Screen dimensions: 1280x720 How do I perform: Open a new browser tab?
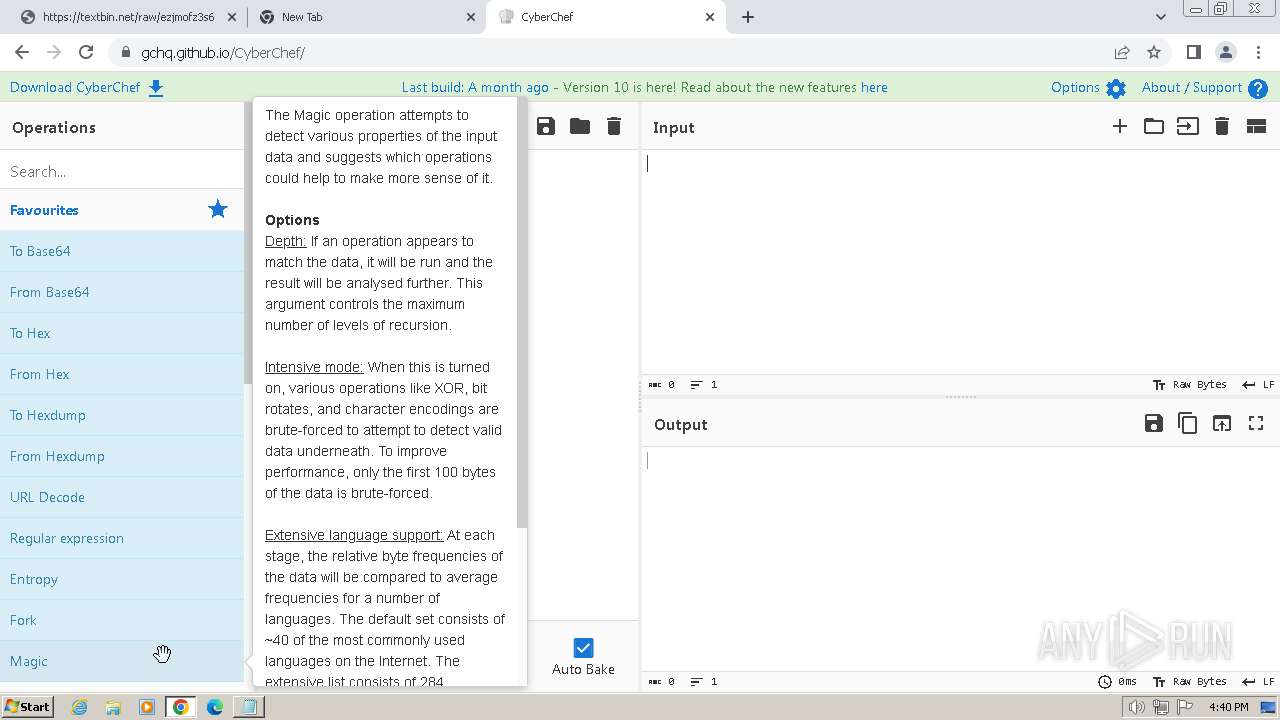point(748,17)
